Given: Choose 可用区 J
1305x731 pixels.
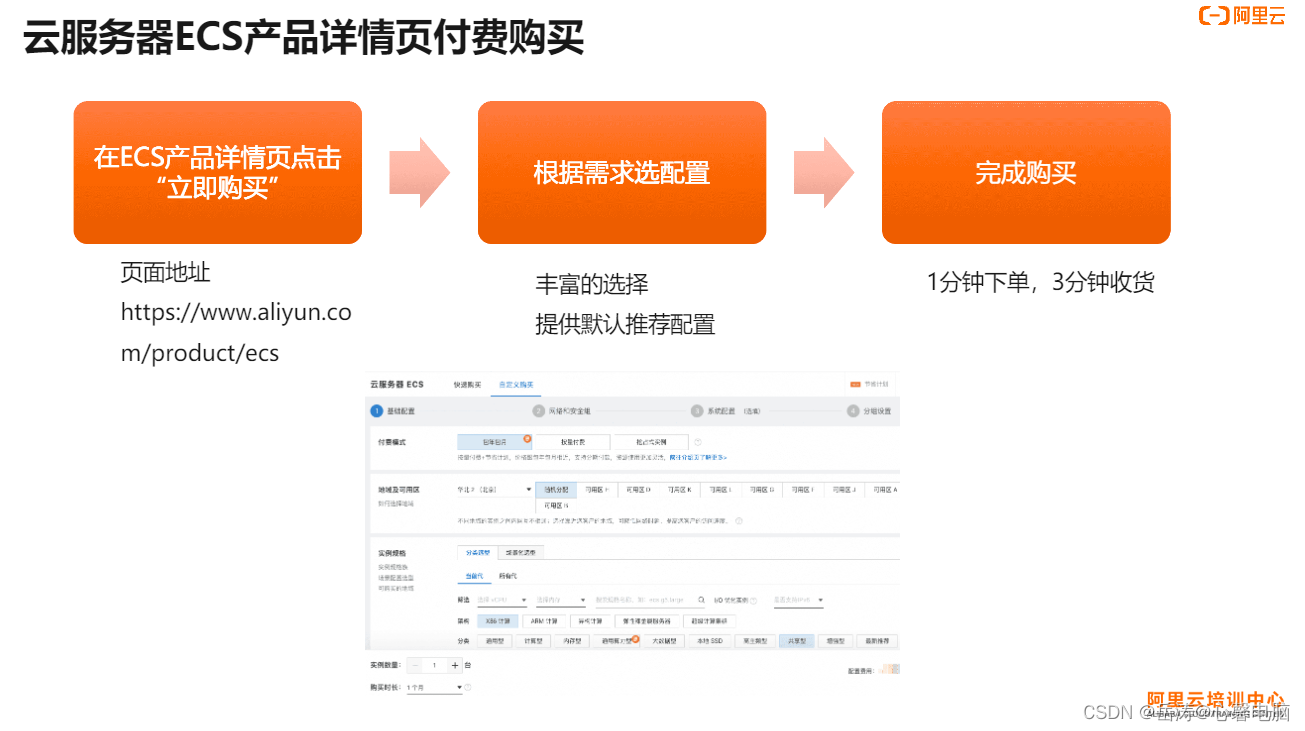Looking at the screenshot, I should coord(843,490).
